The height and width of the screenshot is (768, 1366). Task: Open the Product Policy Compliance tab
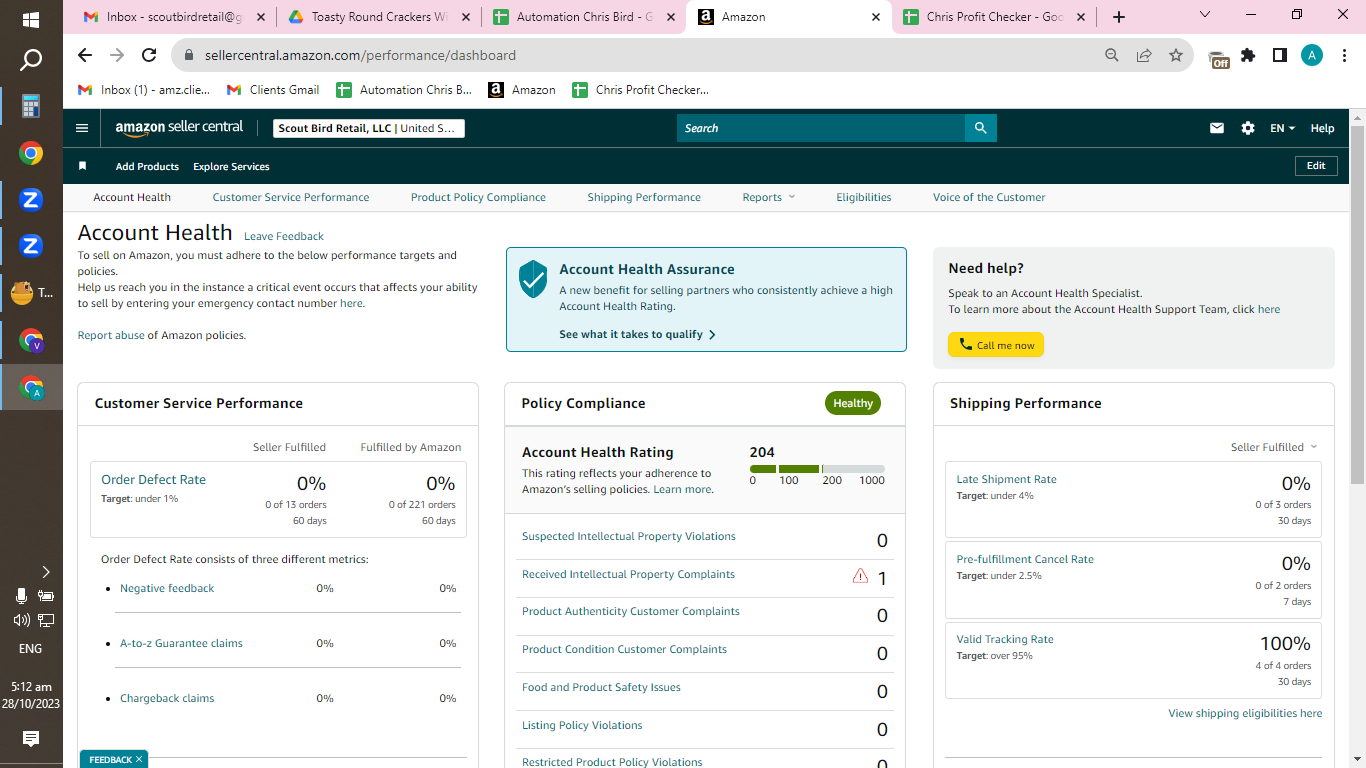(x=478, y=197)
